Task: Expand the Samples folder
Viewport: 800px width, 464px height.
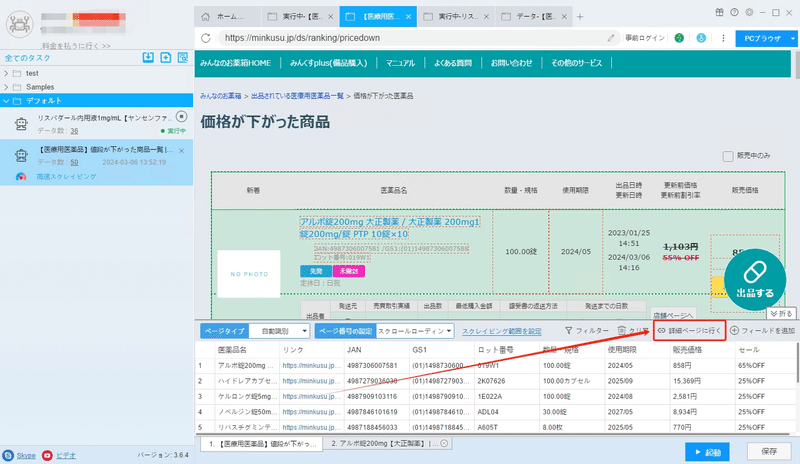Action: [6, 87]
